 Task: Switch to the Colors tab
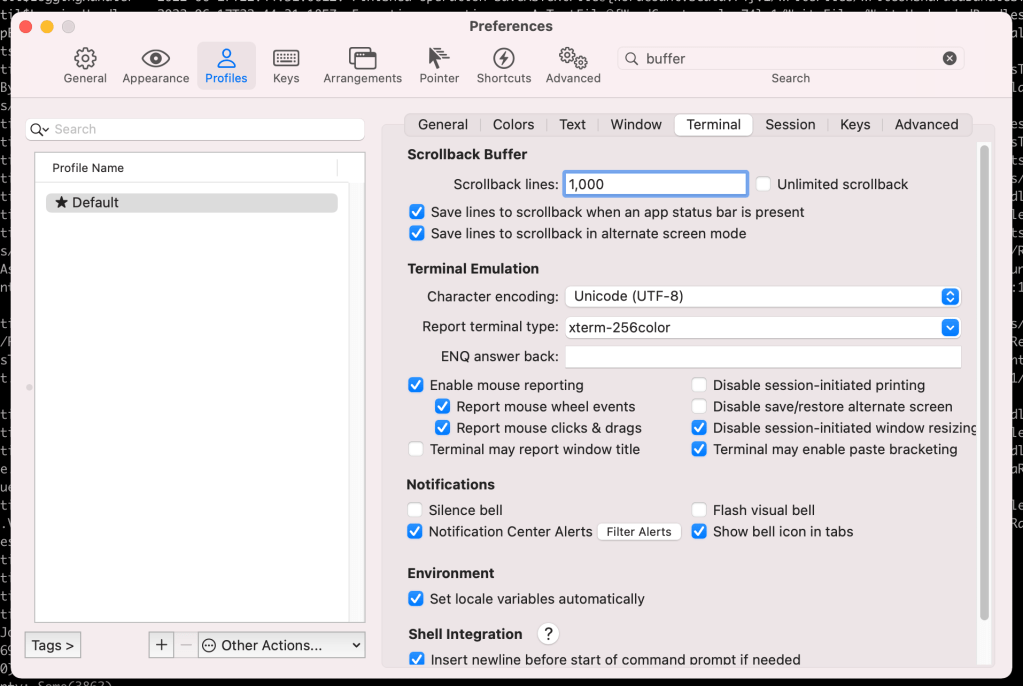[x=513, y=125]
